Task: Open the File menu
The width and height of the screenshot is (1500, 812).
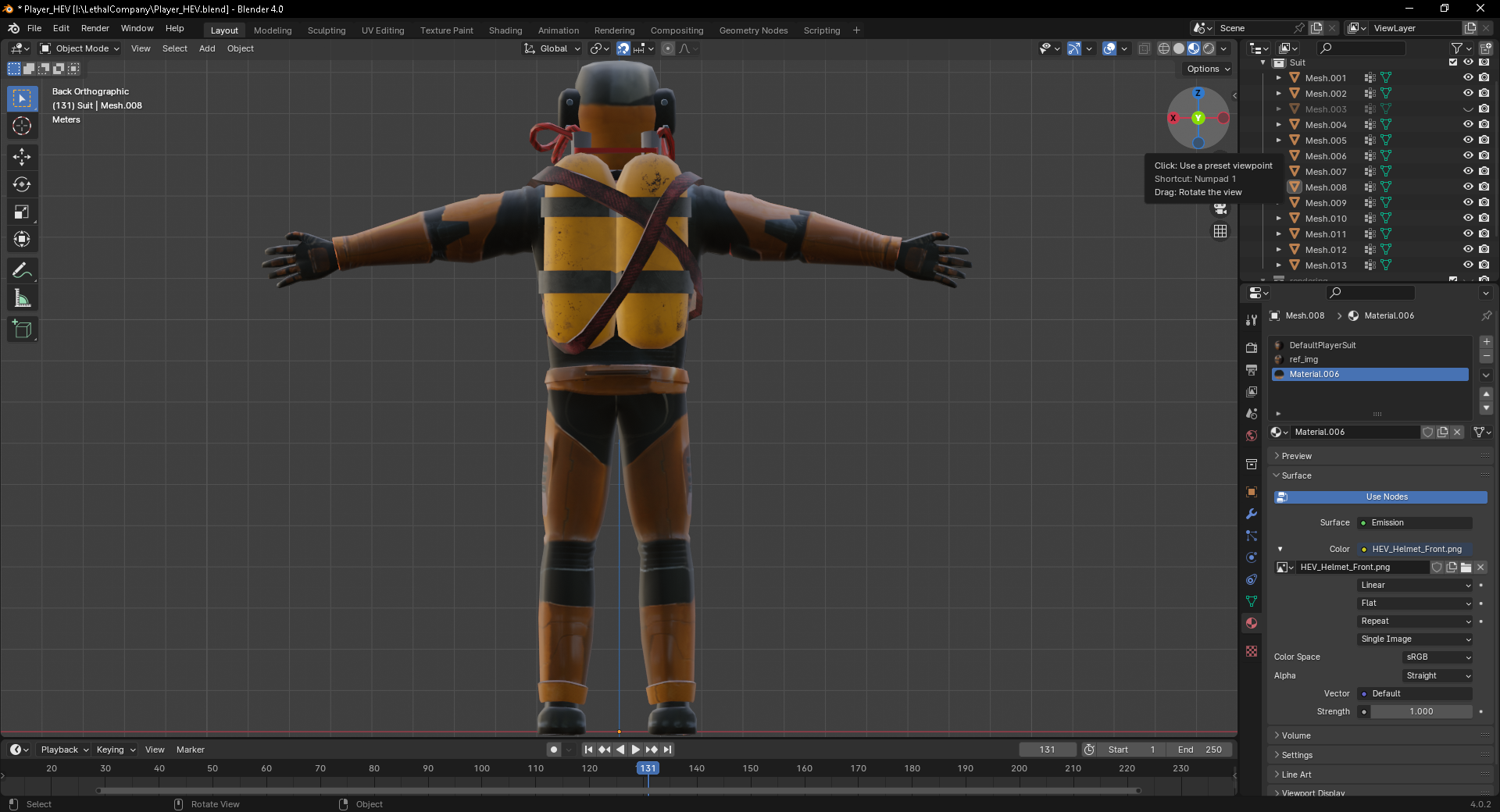Action: [x=34, y=28]
